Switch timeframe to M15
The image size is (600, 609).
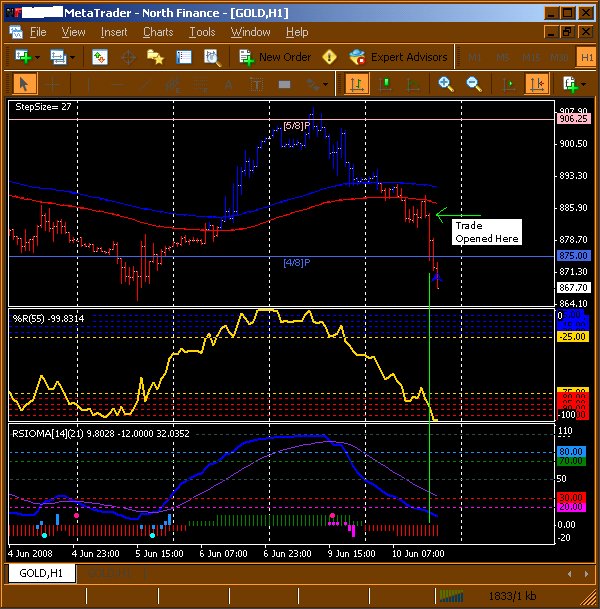click(531, 58)
